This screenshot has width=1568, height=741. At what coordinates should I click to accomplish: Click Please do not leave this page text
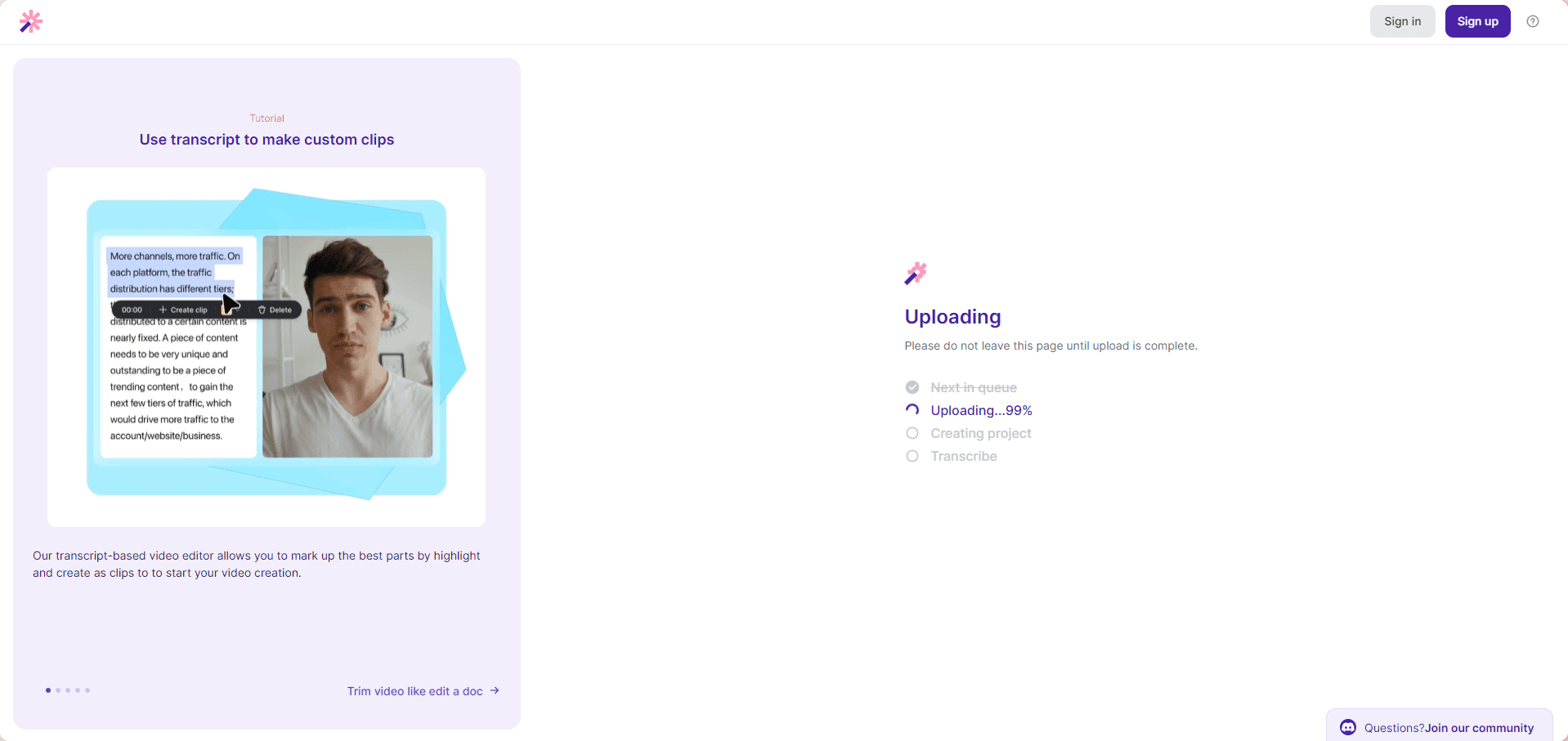[x=1051, y=346]
